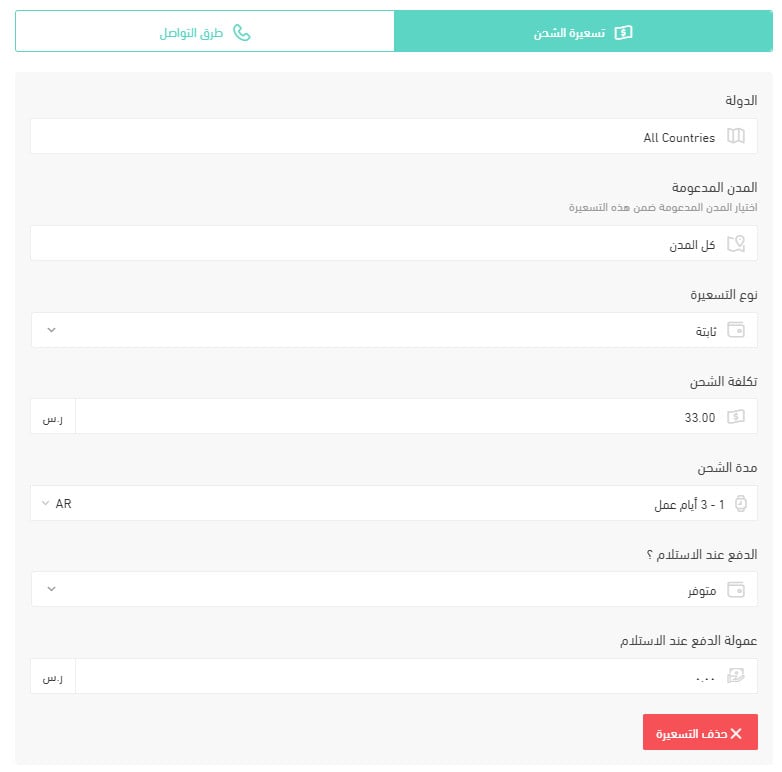The height and width of the screenshot is (772, 782).
Task: Select the تسعيرة الشحن tab
Action: (x=583, y=31)
